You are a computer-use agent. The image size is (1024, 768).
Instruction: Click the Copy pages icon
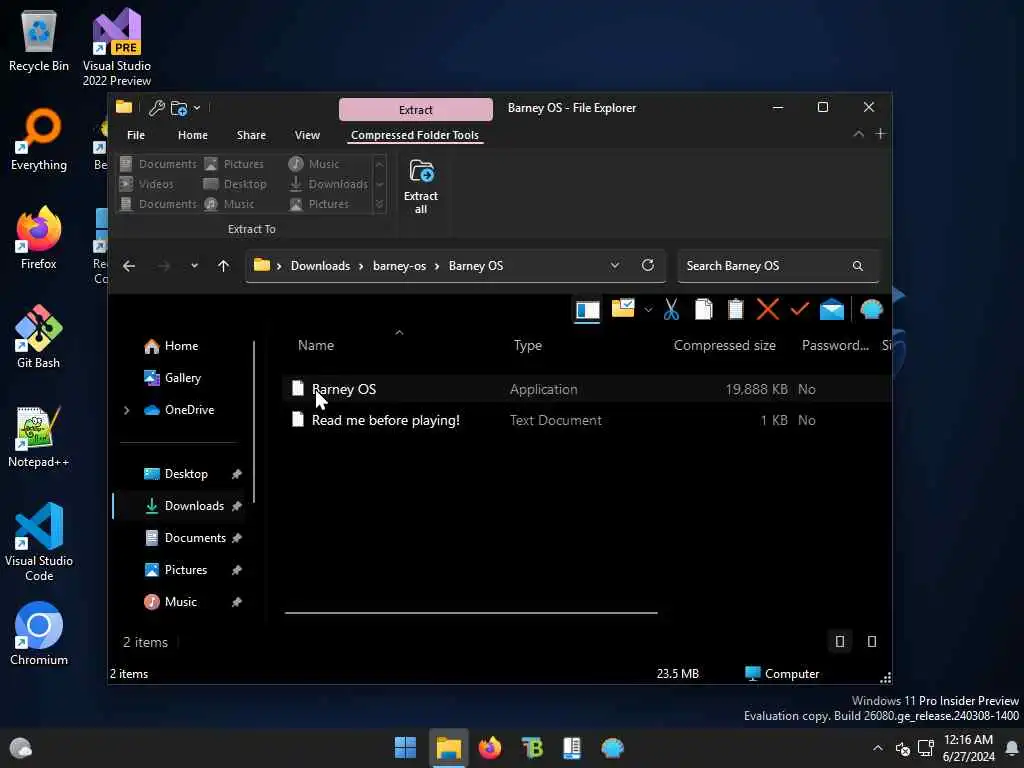point(703,309)
